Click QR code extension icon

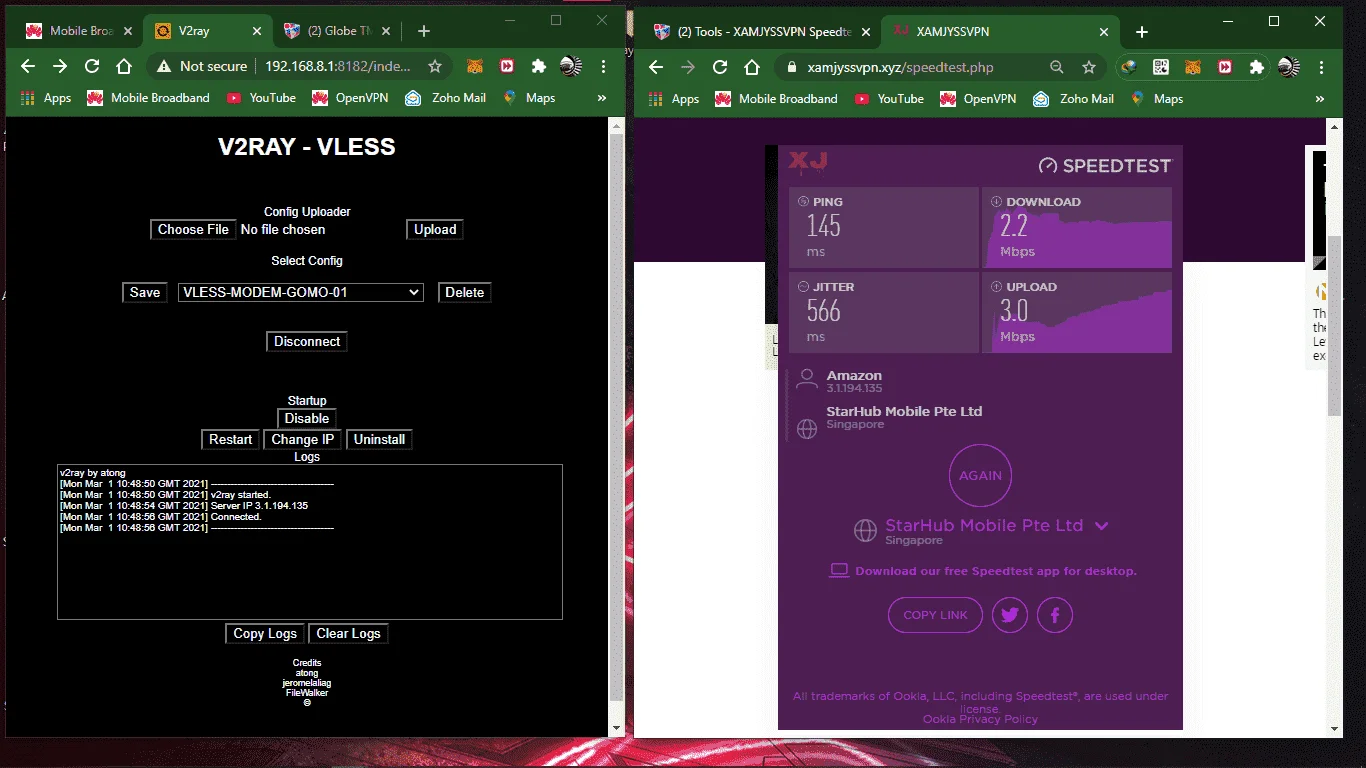1160,67
